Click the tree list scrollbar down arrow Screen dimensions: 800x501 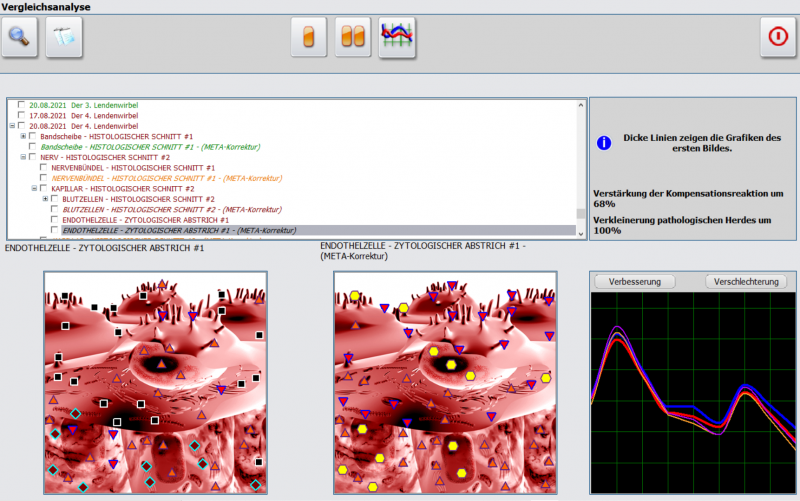581,233
